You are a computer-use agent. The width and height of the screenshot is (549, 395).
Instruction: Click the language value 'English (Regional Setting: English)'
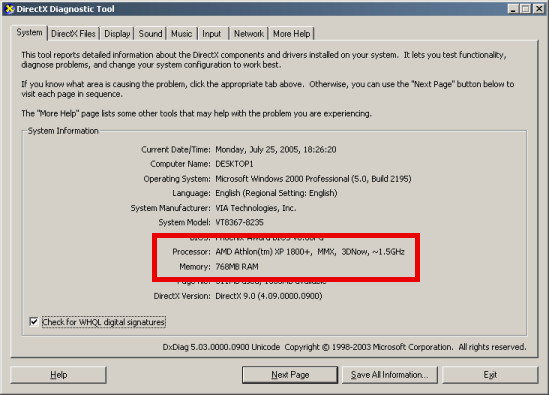click(276, 193)
